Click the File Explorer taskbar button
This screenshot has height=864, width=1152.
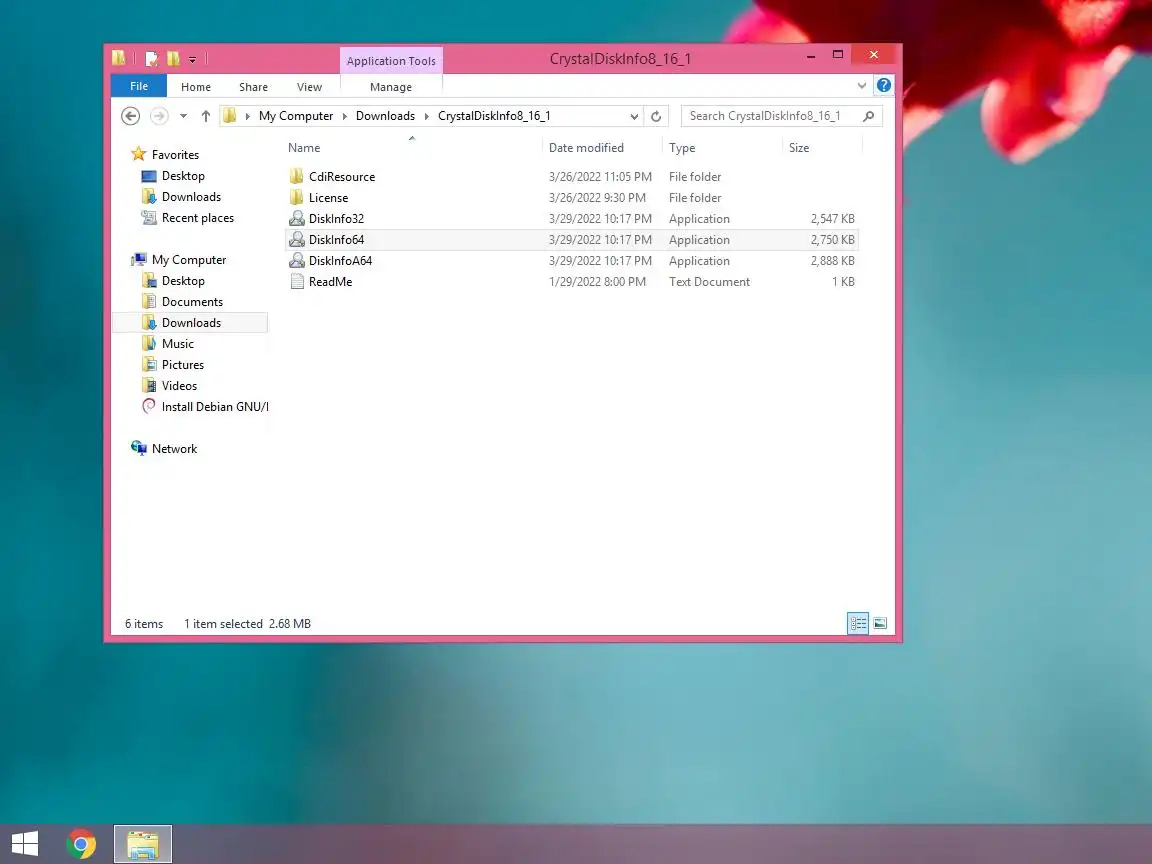pyautogui.click(x=143, y=844)
